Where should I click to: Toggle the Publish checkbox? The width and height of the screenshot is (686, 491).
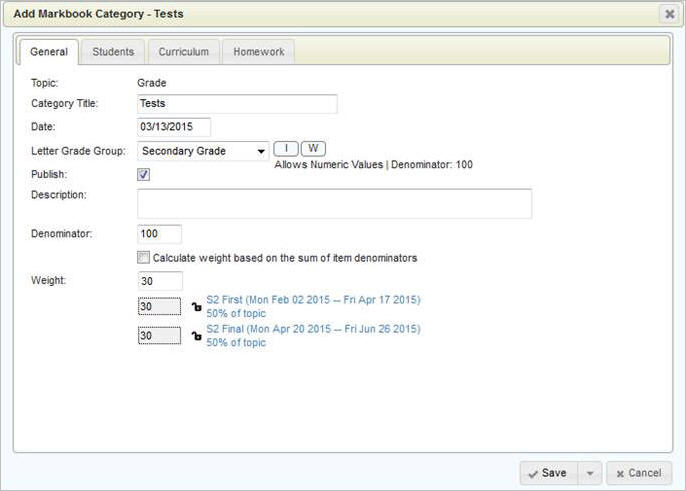click(144, 174)
